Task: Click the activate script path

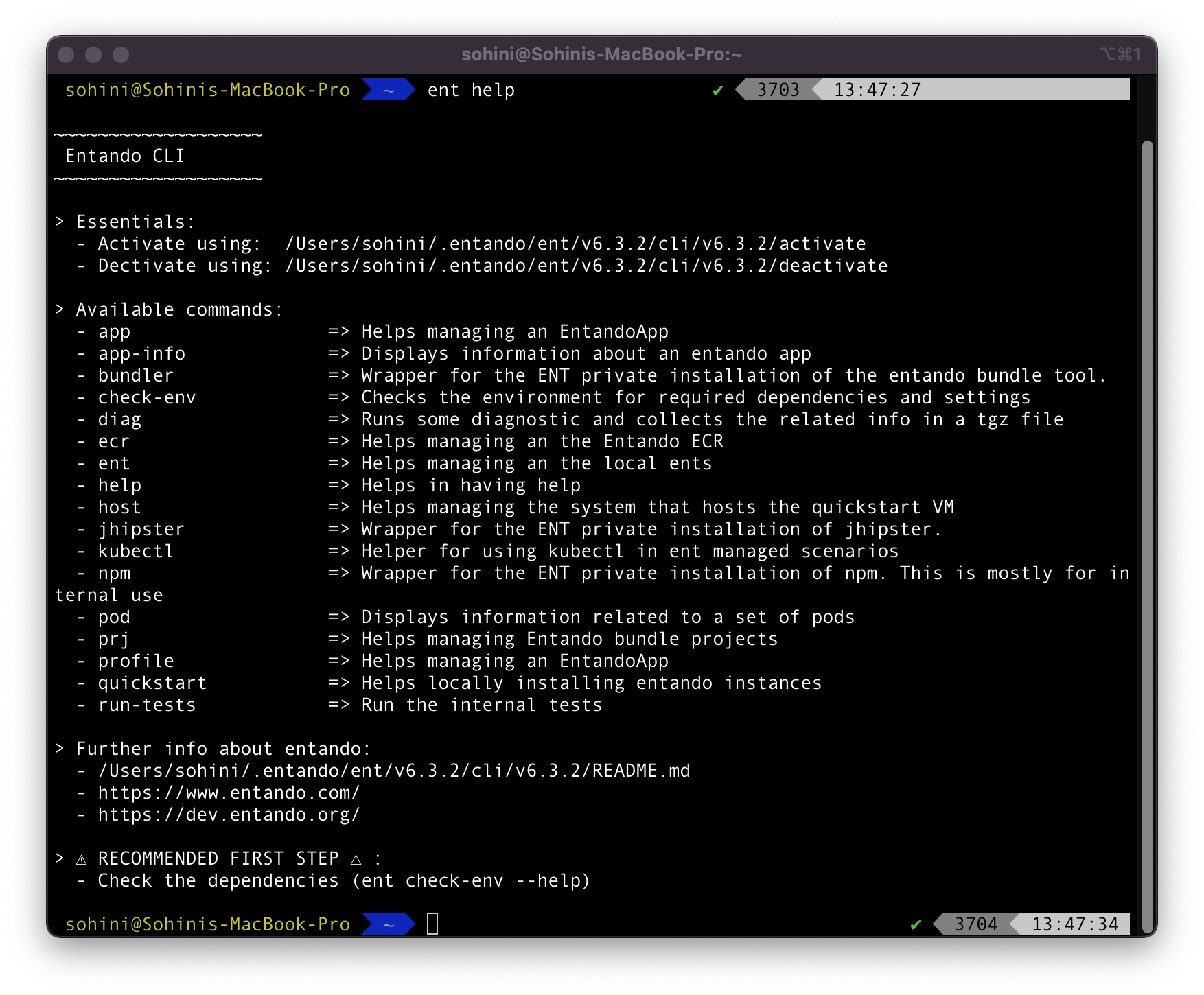Action: click(x=575, y=244)
